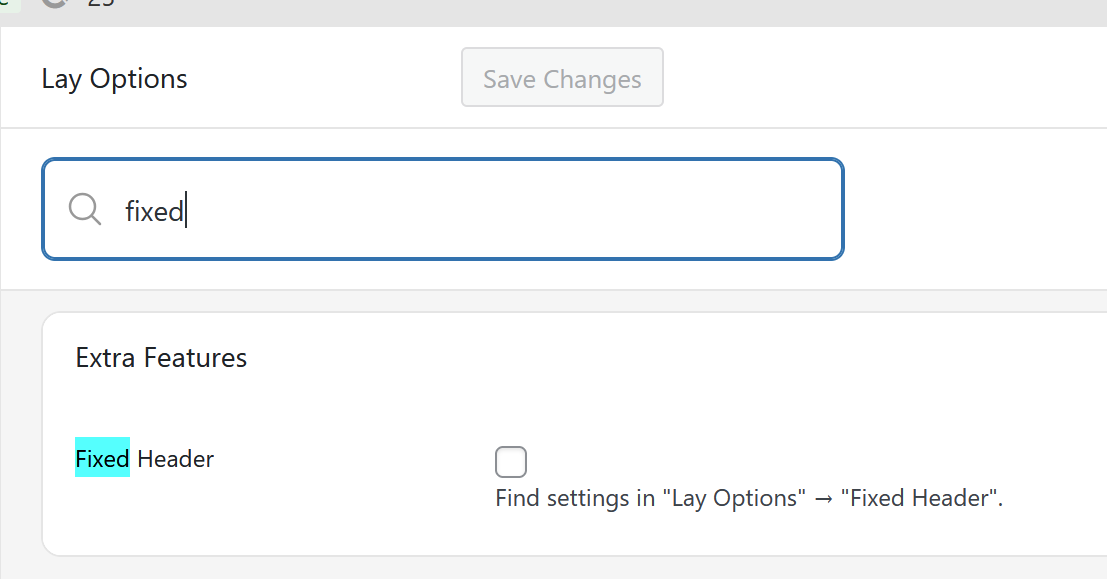The width and height of the screenshot is (1107, 579).
Task: Select the Extra Features section heading
Action: [161, 357]
